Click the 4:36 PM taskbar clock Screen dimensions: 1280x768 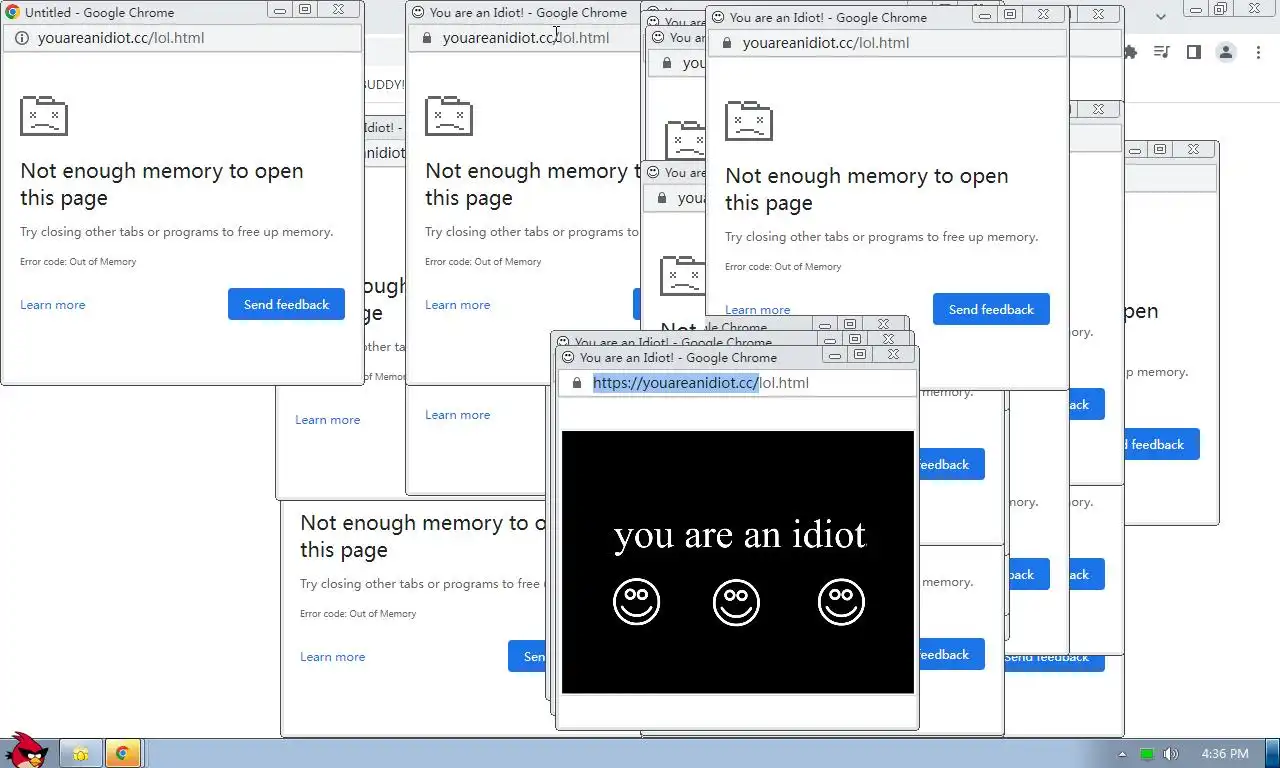tap(1225, 754)
